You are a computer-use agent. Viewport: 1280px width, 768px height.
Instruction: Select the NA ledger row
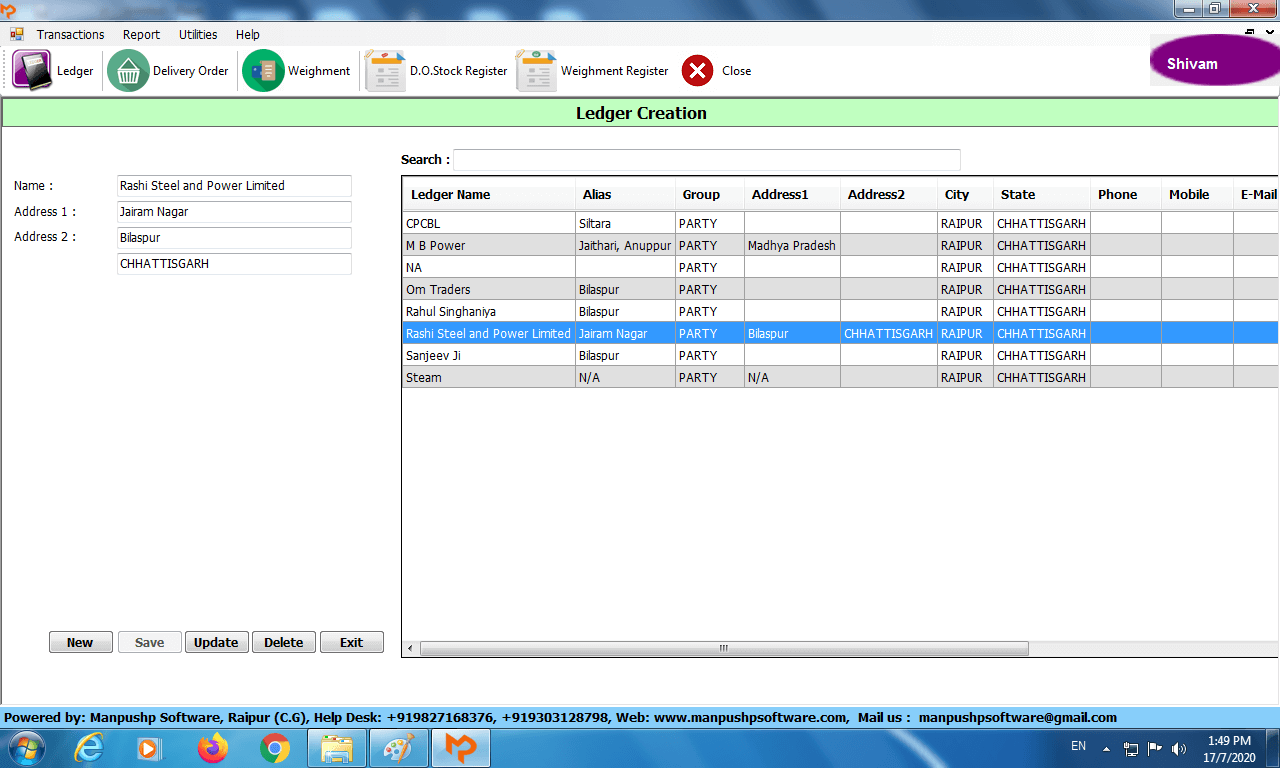(x=840, y=267)
